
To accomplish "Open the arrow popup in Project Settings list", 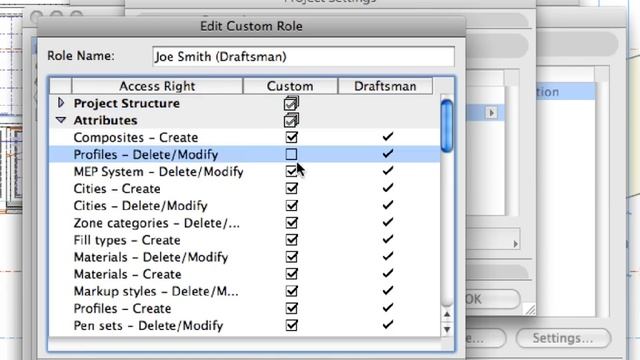I will [x=491, y=112].
